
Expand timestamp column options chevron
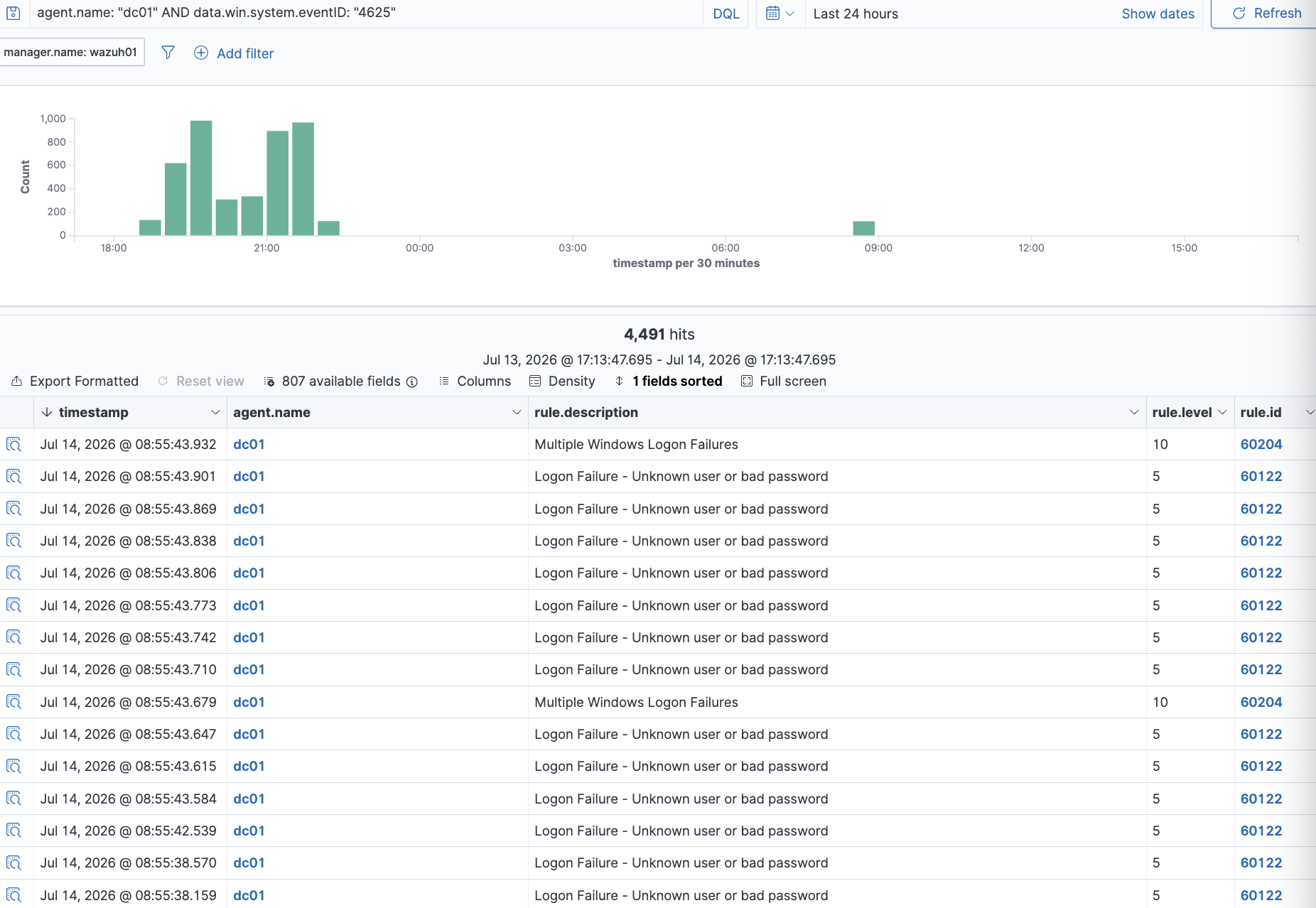(215, 413)
